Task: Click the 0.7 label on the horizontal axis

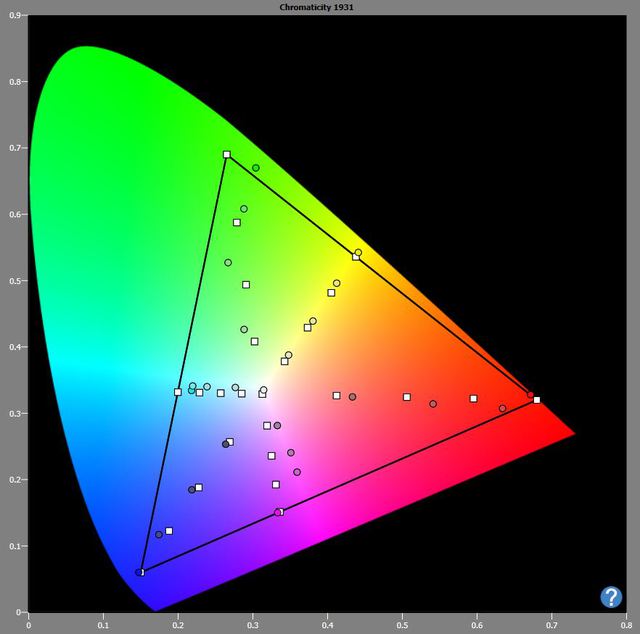Action: click(x=551, y=625)
